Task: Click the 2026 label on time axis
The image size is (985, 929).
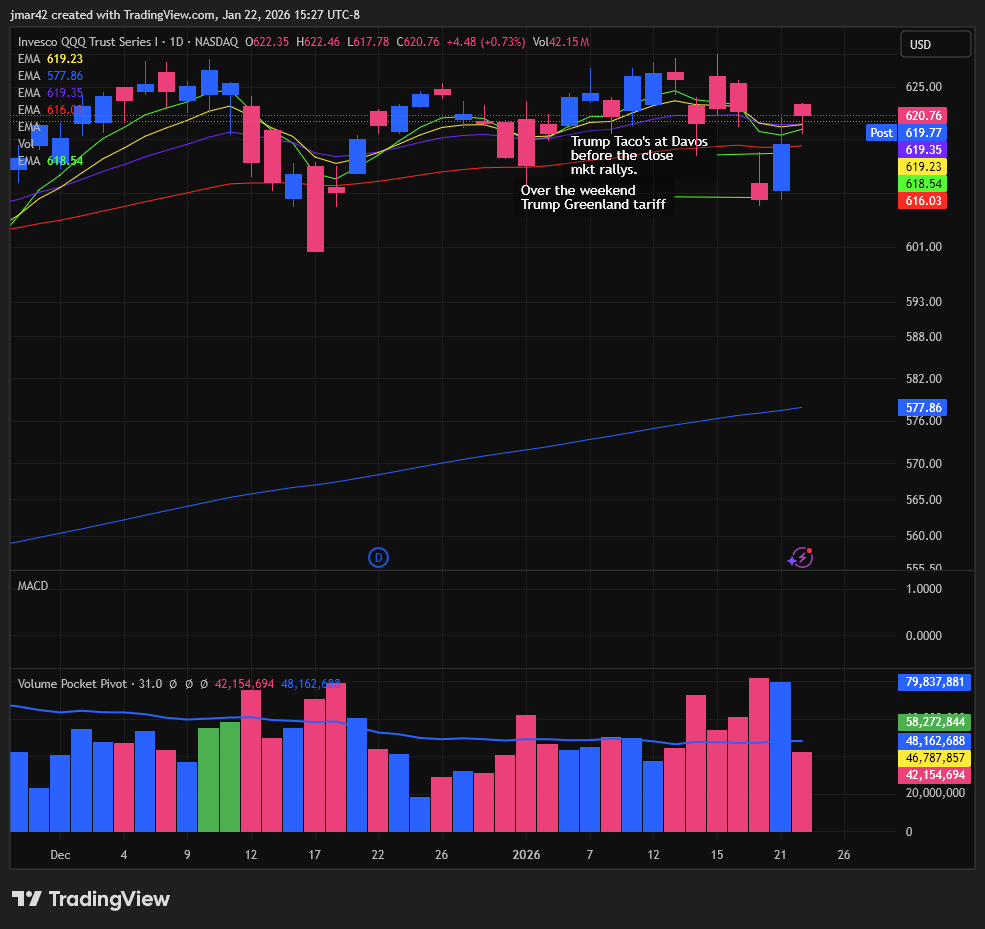Action: point(526,855)
